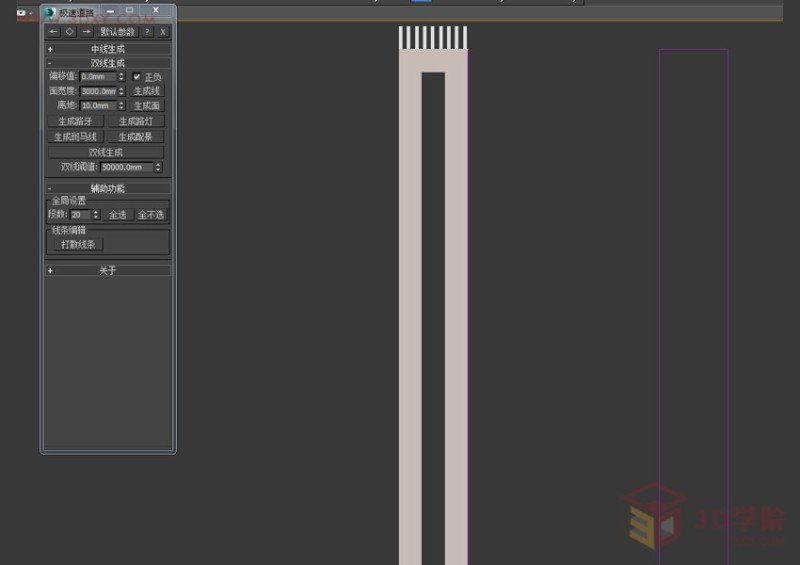
Task: Click the small X button beside the ? button
Action: (163, 32)
